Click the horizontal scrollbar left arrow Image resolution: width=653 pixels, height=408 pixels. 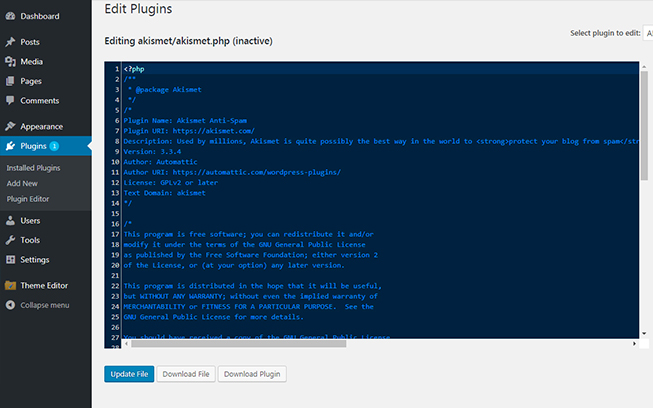126,343
